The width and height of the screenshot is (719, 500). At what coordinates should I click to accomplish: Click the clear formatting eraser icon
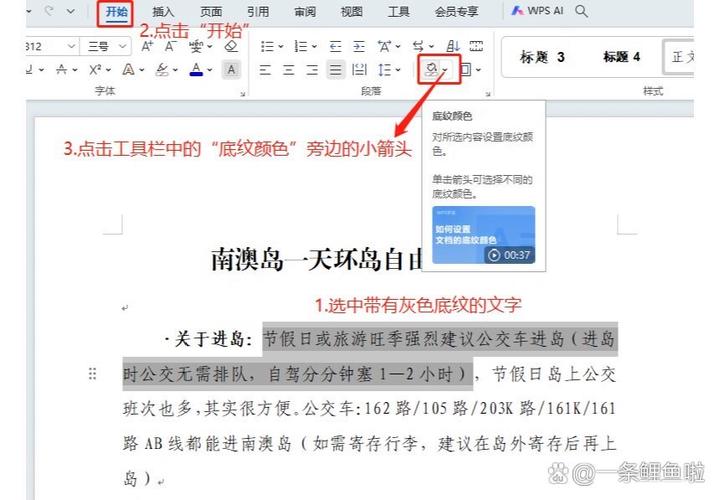click(x=232, y=46)
